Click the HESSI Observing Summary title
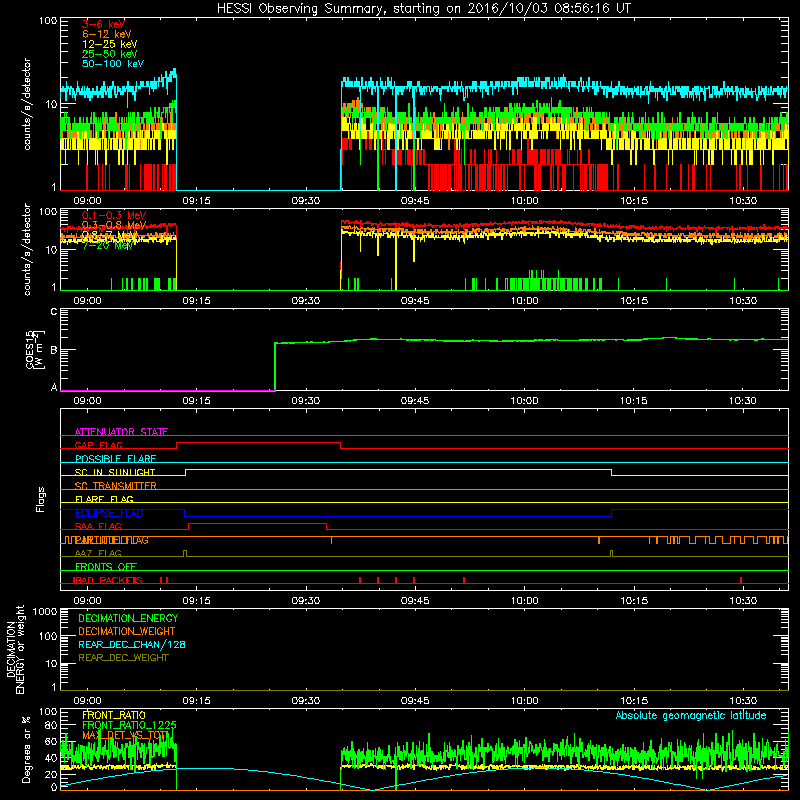 point(424,9)
